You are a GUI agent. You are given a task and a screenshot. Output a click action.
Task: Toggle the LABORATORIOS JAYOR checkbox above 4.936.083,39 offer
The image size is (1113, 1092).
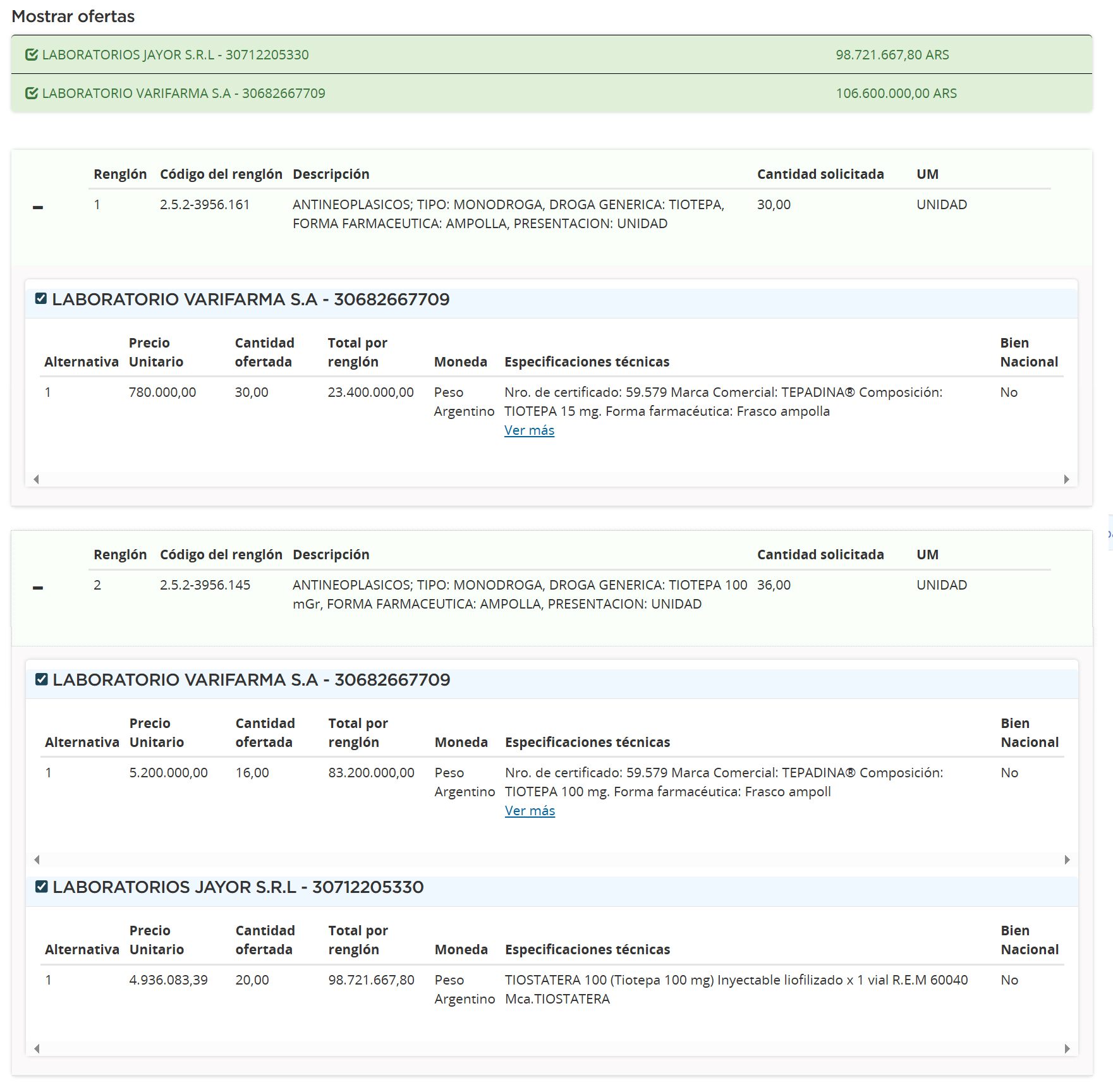[x=42, y=887]
